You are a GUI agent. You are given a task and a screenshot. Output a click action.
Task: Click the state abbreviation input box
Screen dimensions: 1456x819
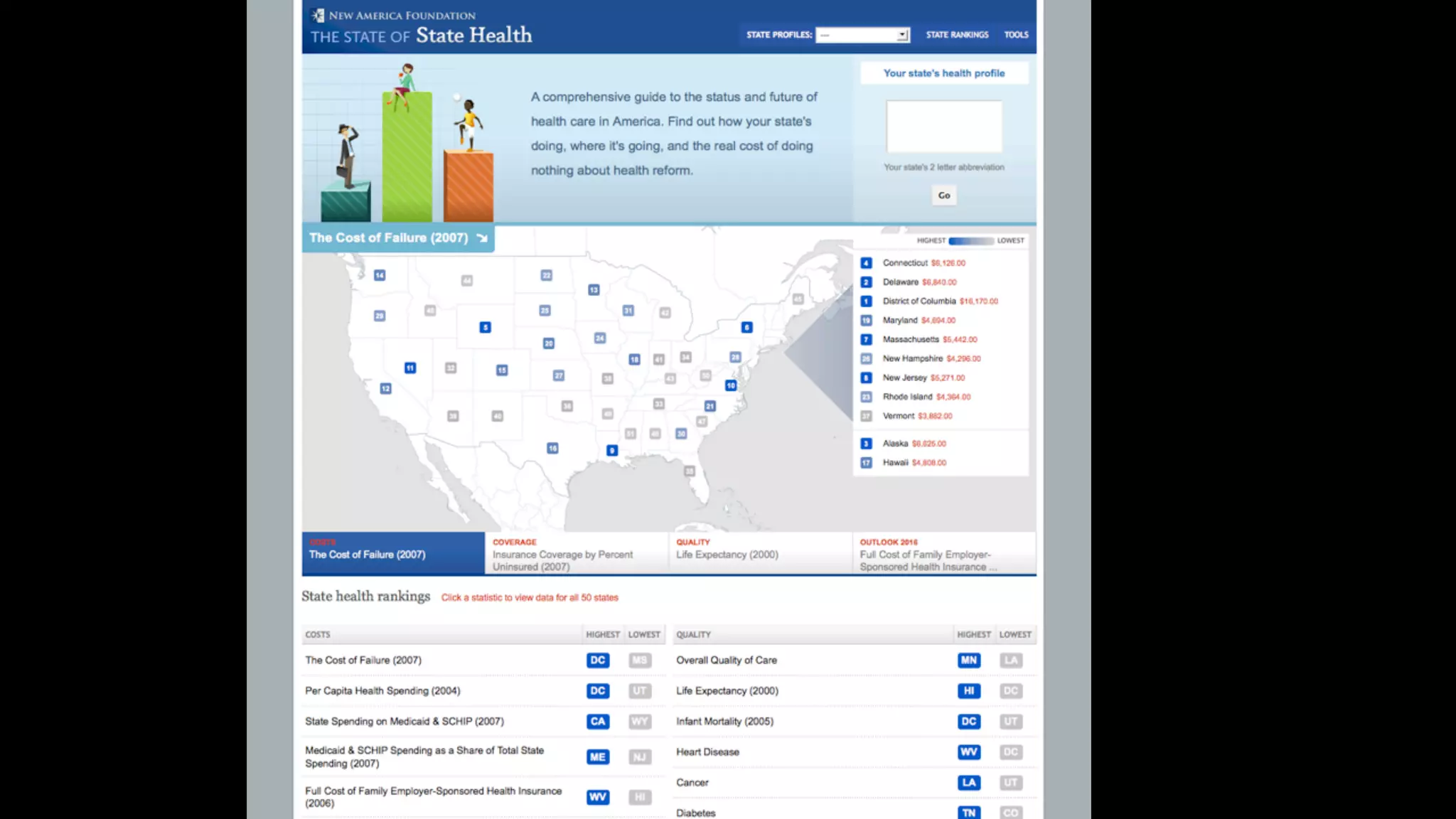943,127
